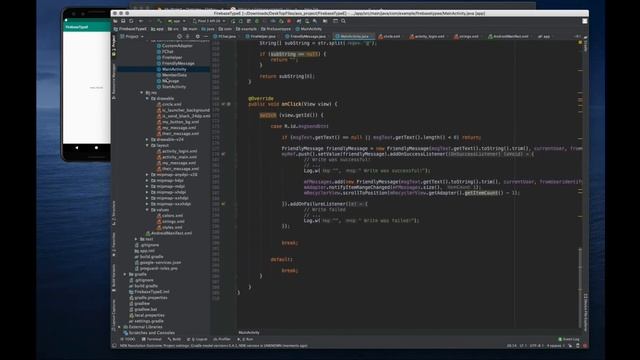Open the Profiler tool window button

point(222,339)
